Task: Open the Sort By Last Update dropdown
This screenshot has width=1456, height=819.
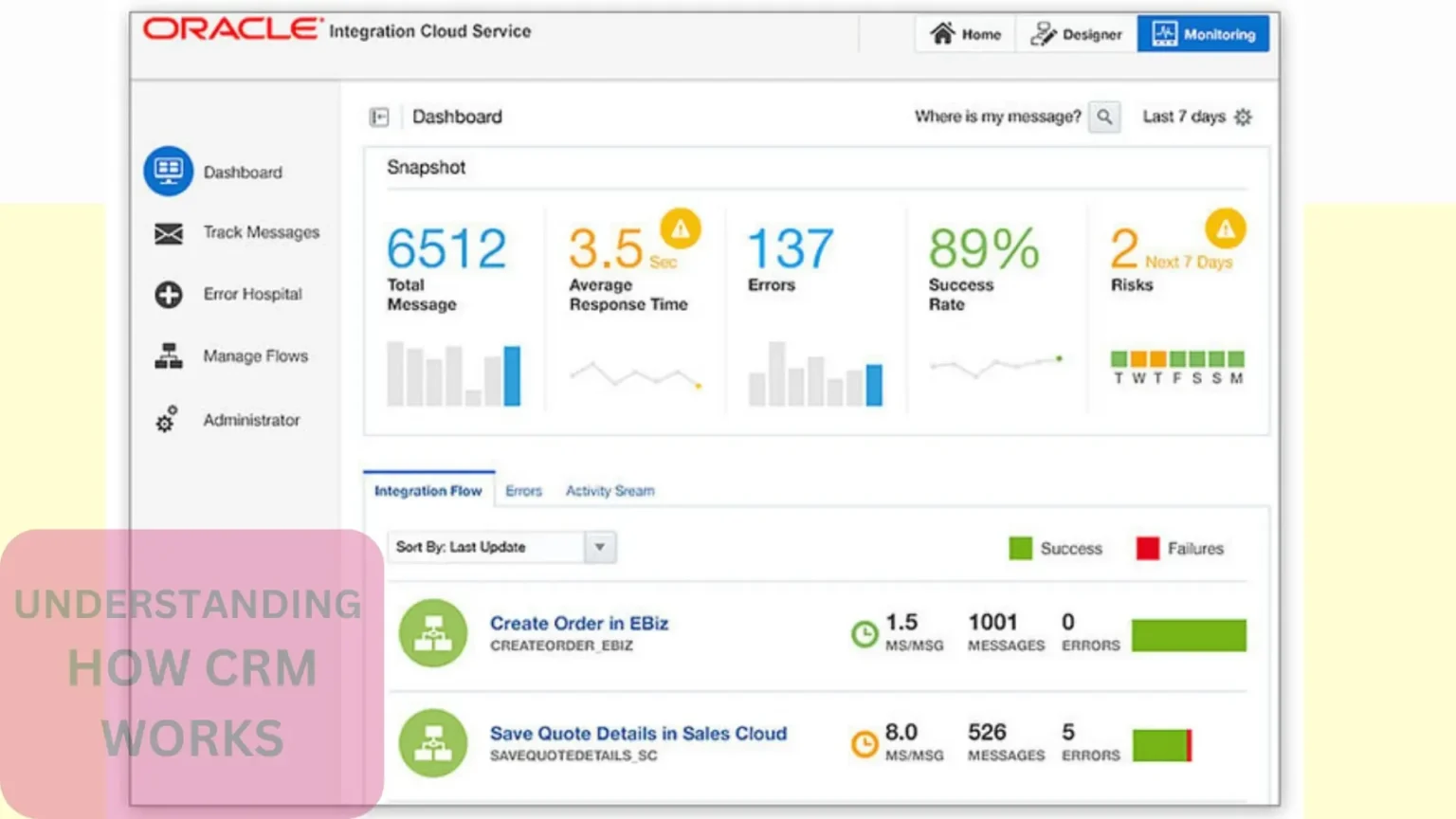Action: [501, 547]
